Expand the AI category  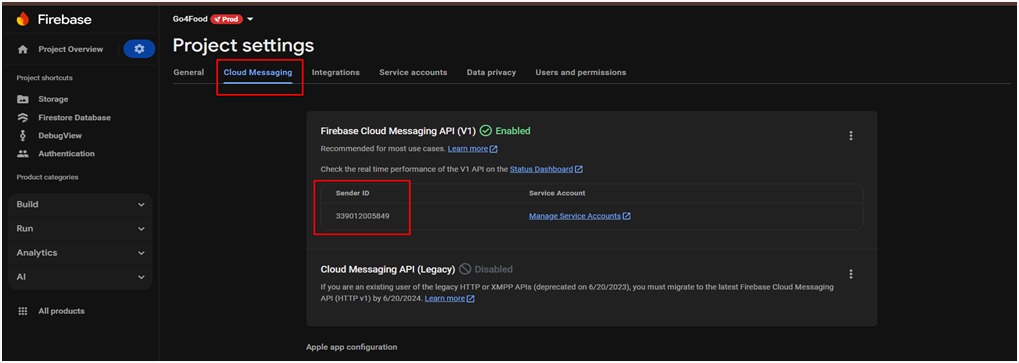(81, 277)
